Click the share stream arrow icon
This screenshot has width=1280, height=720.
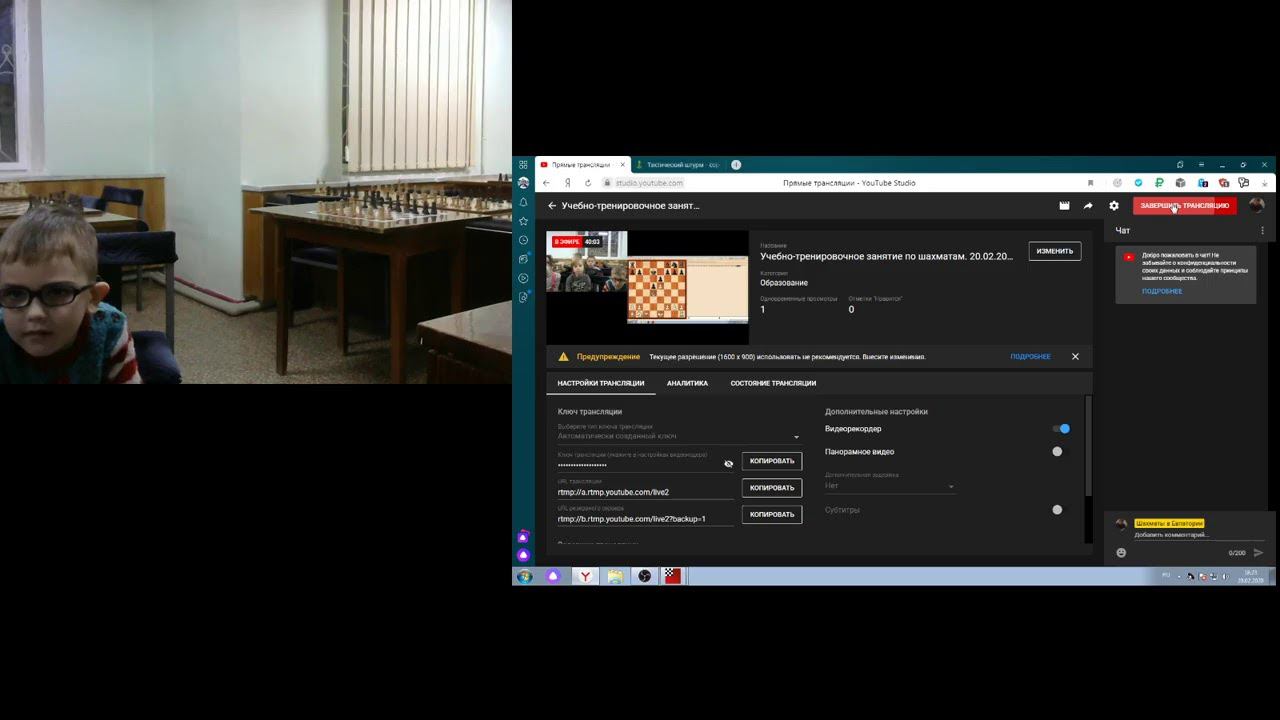pos(1088,206)
